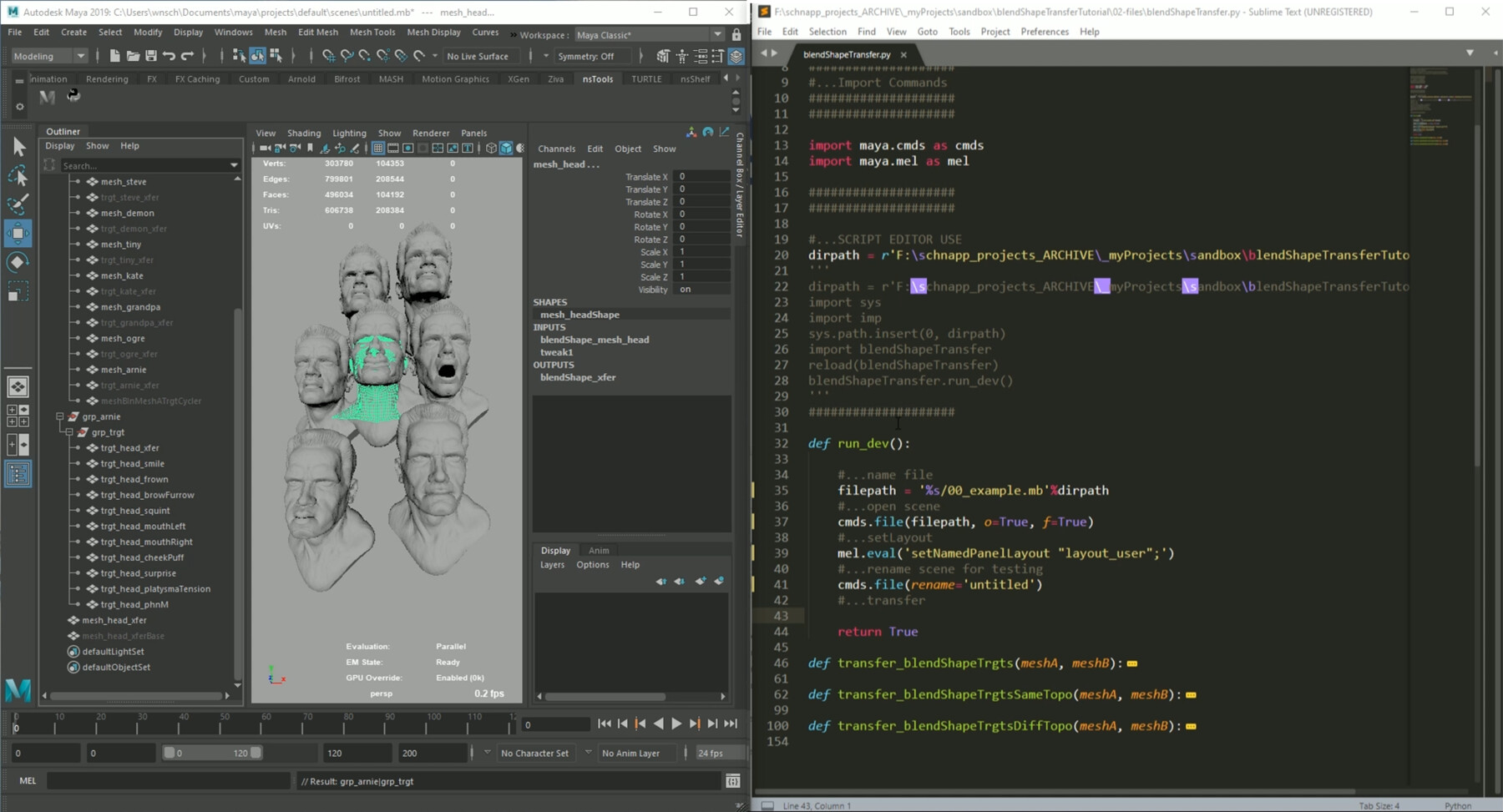
Task: Open the No Character Set dropdown
Action: pyautogui.click(x=535, y=752)
